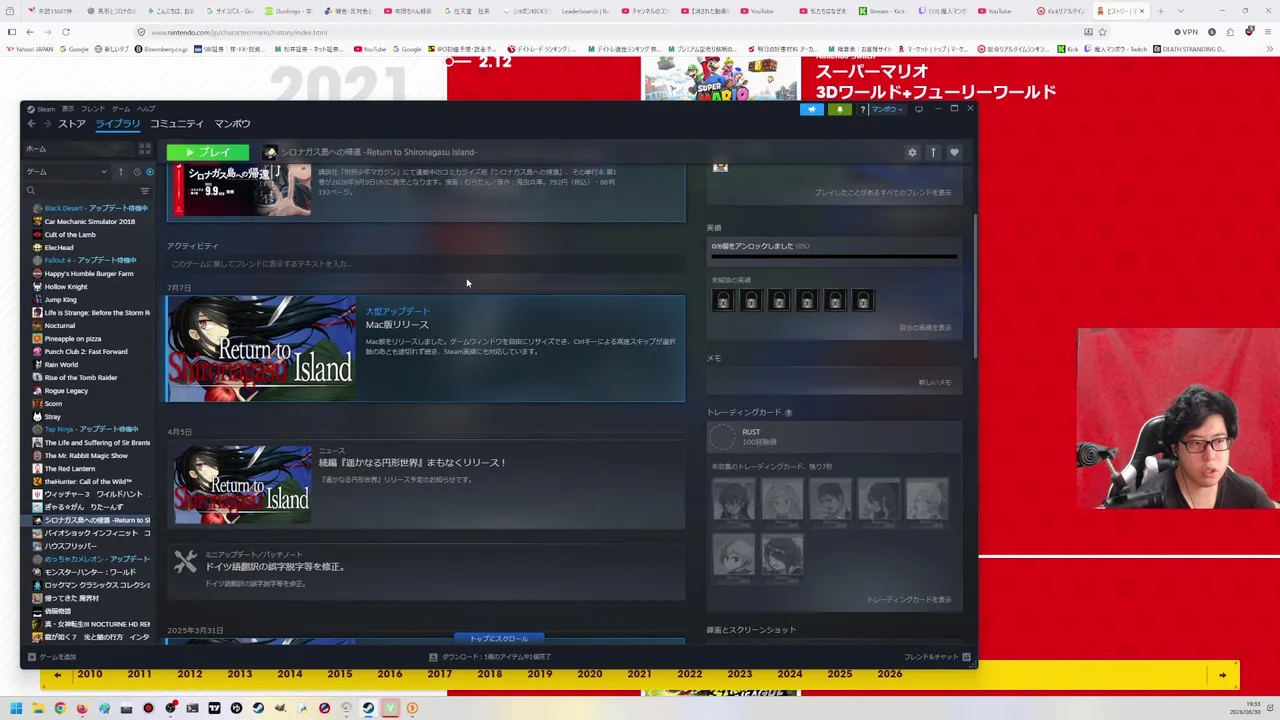Image resolution: width=1280 pixels, height=720 pixels.
Task: Open the ゲーム menu in the menu bar
Action: 121,109
